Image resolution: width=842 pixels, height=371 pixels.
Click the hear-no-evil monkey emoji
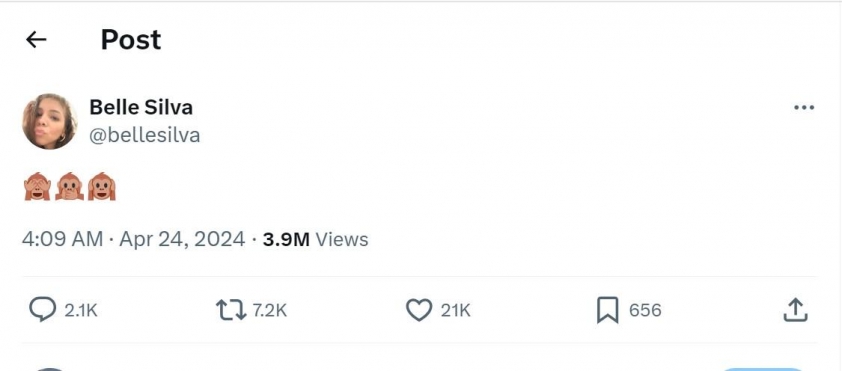point(101,186)
